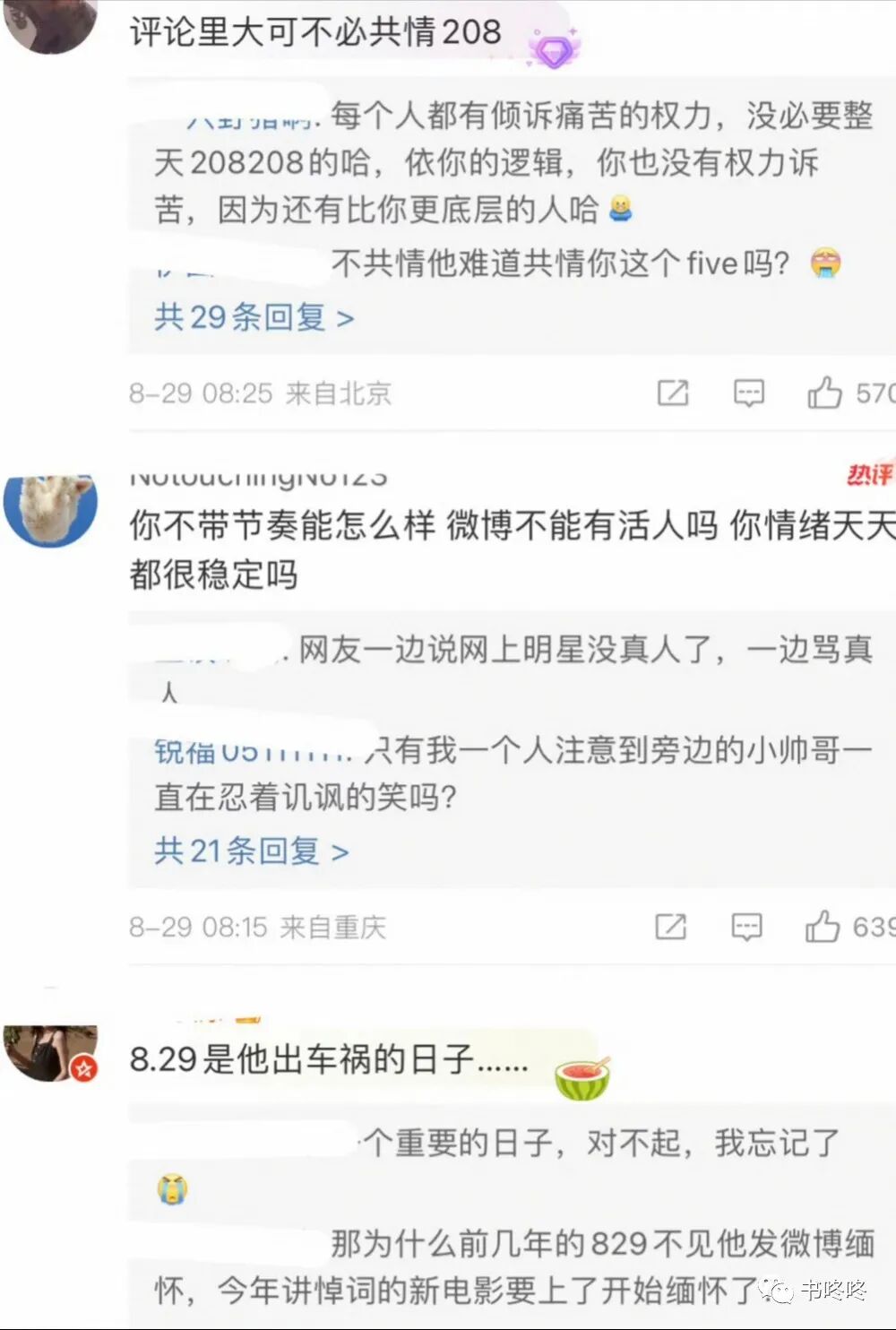Tap reply 不共情他难道共情你这个five吗
Viewport: 896px width, 1330px height.
(561, 263)
